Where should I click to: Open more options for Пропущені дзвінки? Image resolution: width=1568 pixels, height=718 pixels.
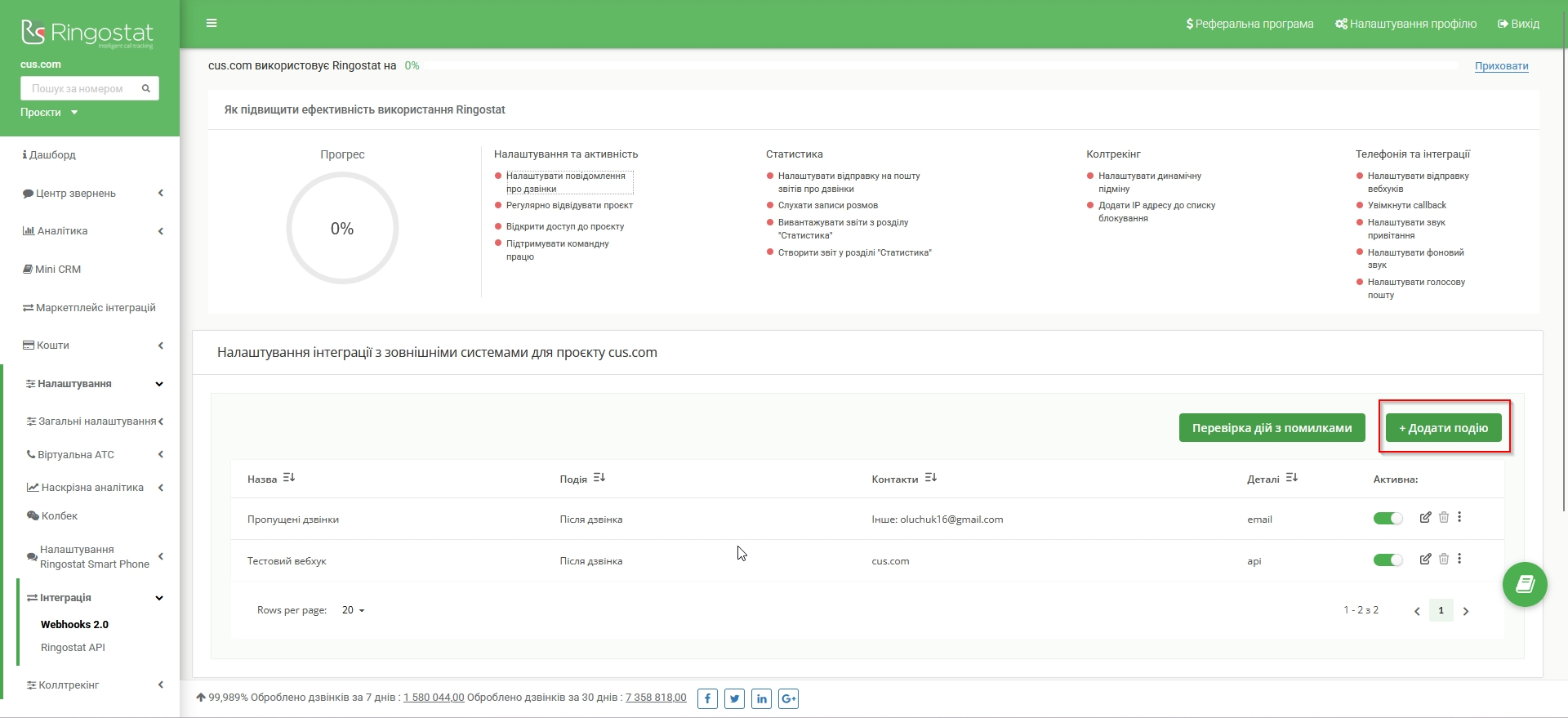coord(1459,517)
